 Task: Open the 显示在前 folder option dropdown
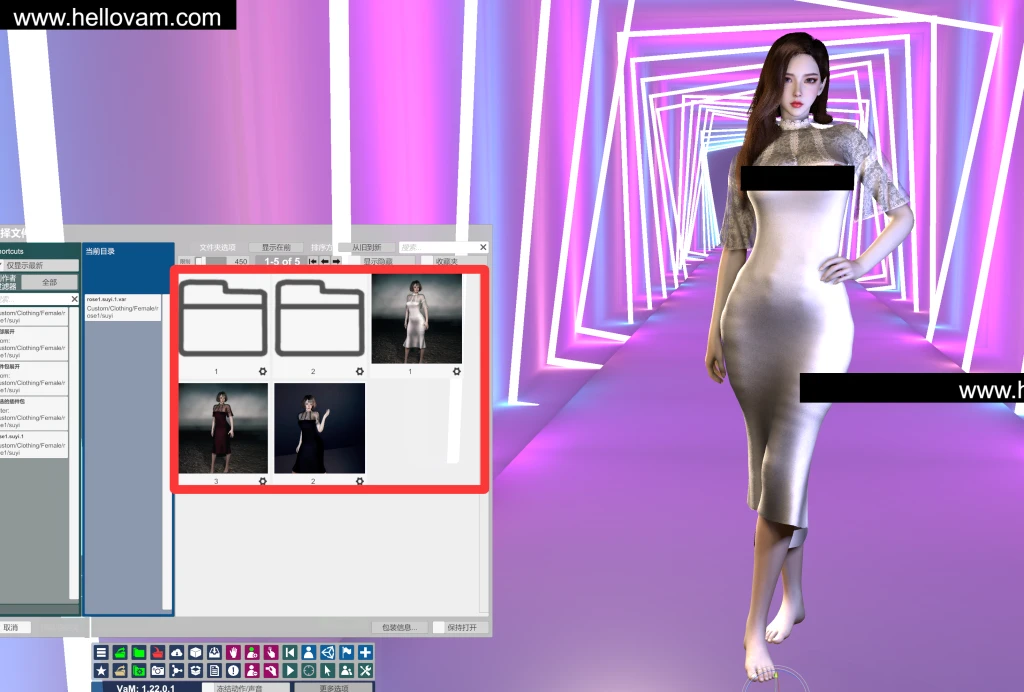click(x=275, y=247)
